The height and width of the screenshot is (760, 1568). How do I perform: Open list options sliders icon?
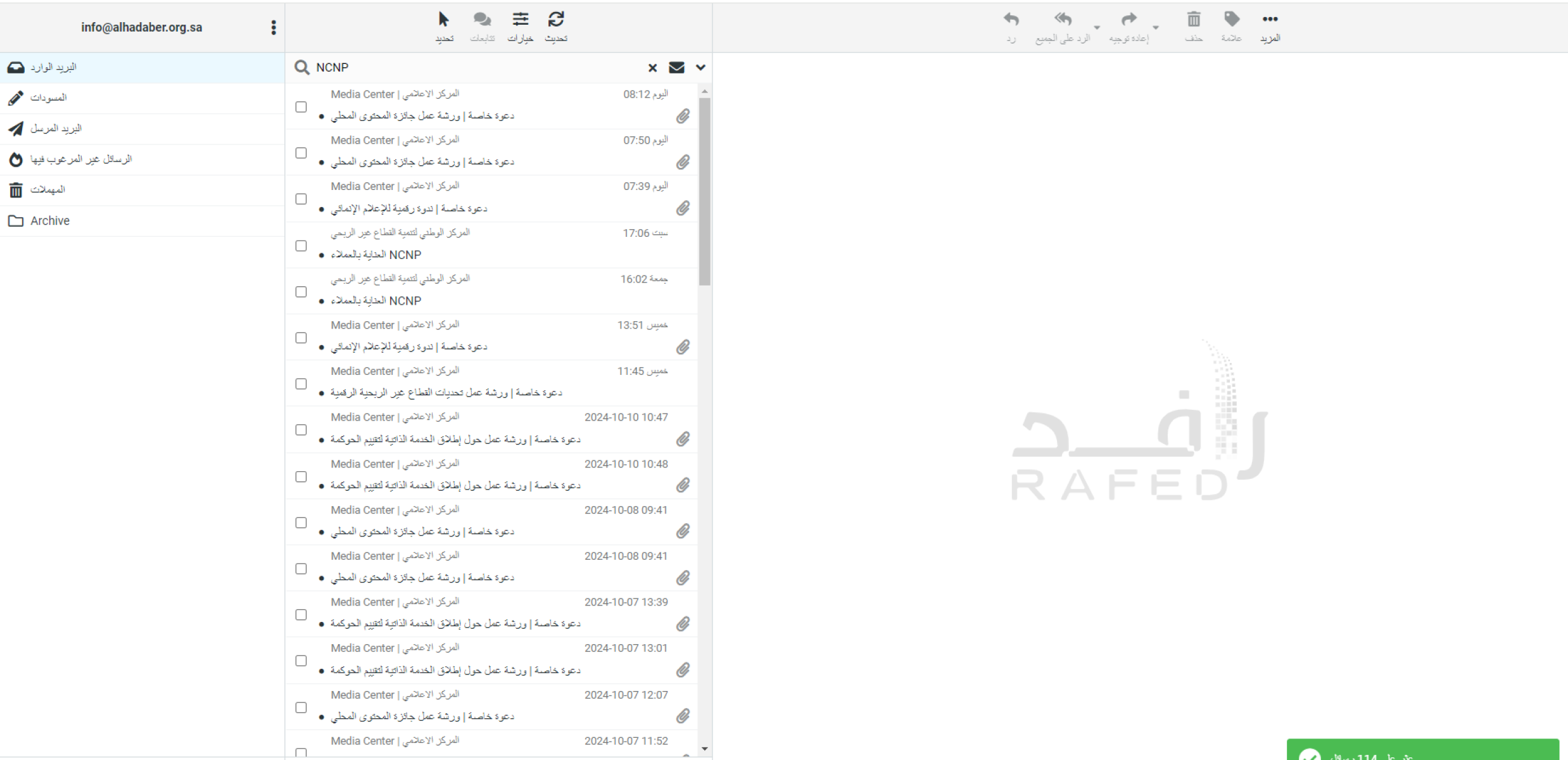tap(520, 20)
